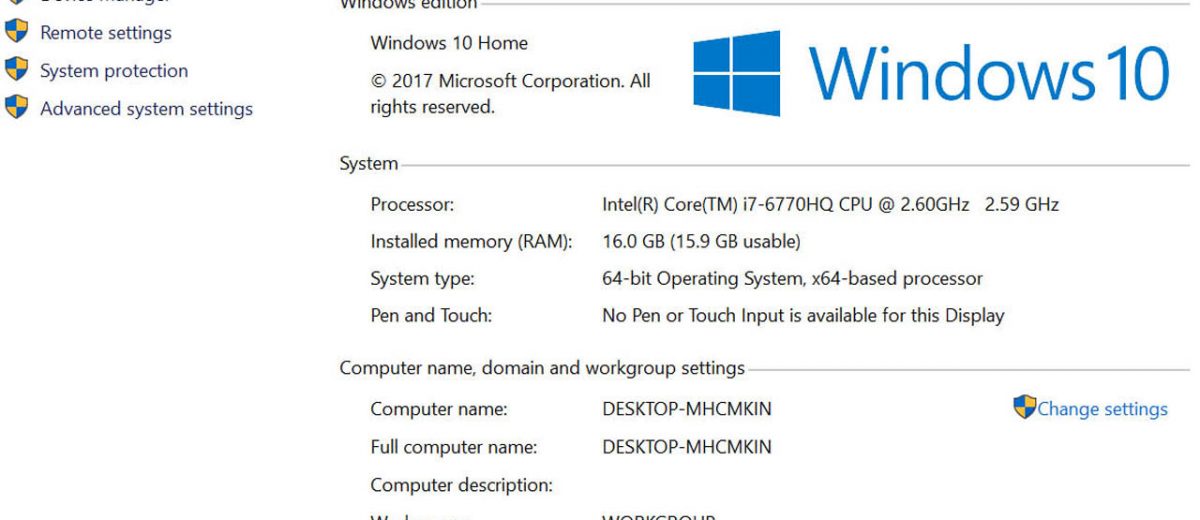Click the Computer description label

462,485
